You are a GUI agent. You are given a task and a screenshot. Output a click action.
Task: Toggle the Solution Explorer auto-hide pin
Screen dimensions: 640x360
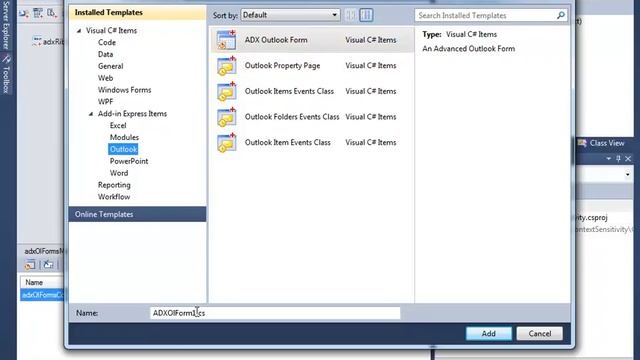618,159
